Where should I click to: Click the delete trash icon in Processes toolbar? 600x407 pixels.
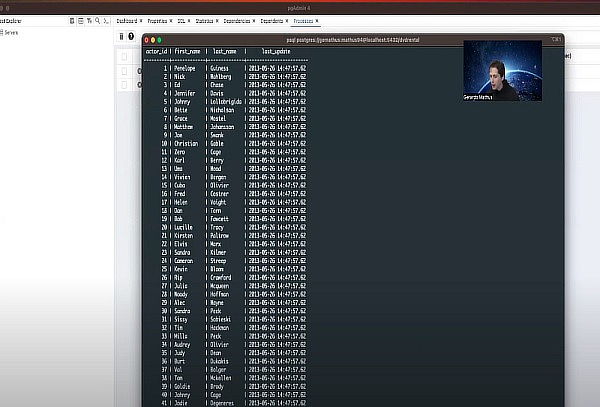point(121,36)
